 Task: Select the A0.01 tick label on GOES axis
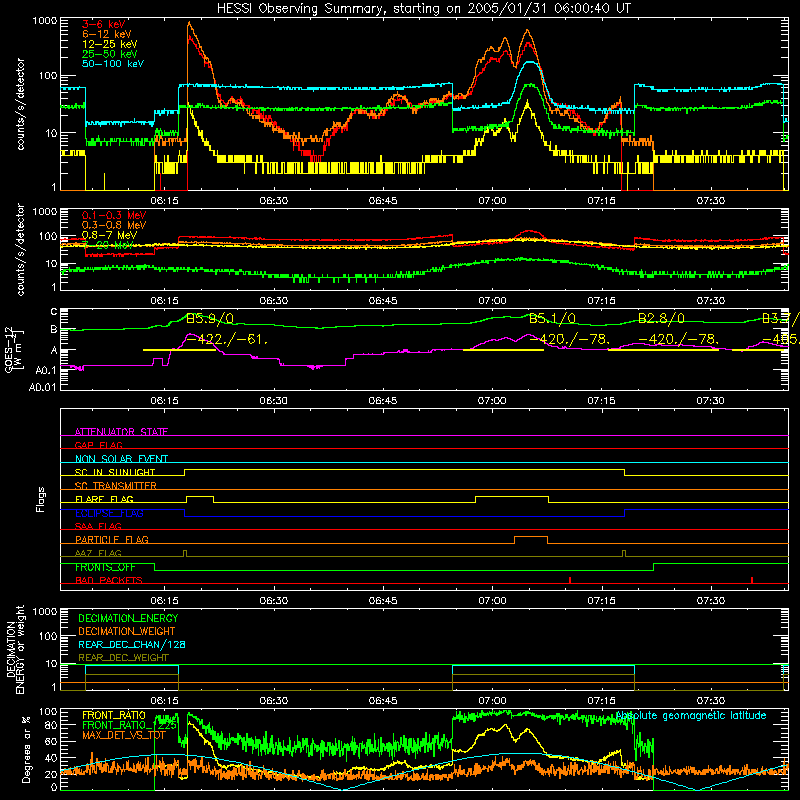42,387
